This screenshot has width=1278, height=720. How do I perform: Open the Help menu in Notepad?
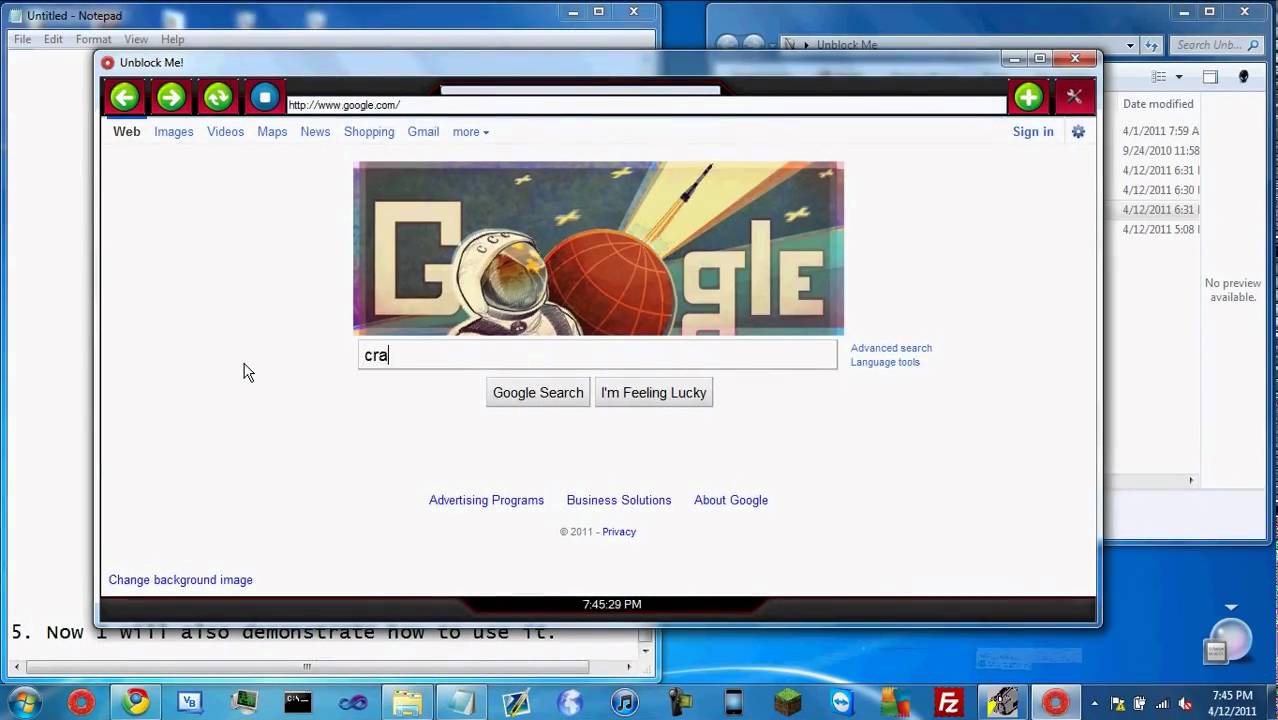[x=172, y=39]
